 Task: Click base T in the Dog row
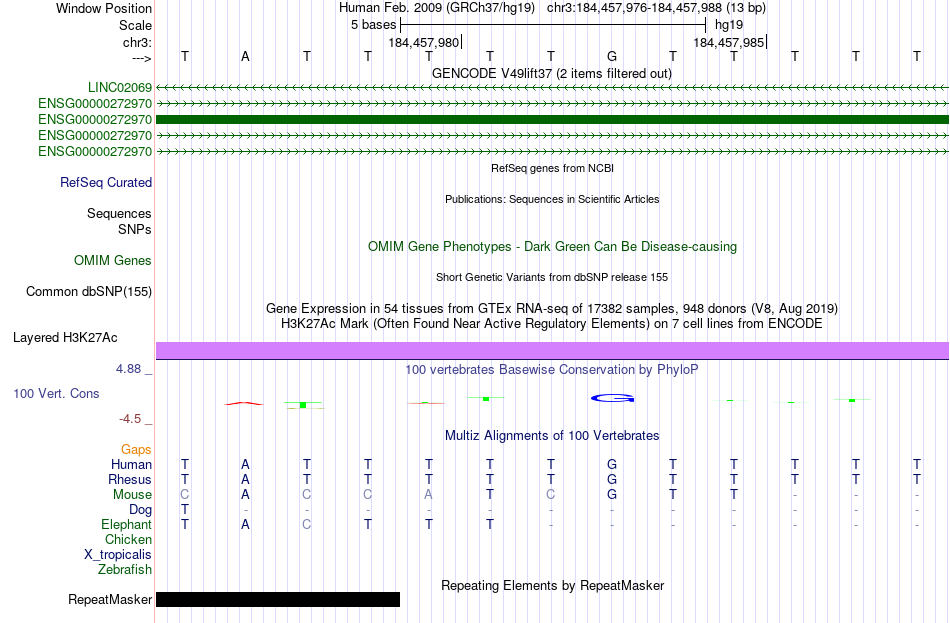coord(185,510)
